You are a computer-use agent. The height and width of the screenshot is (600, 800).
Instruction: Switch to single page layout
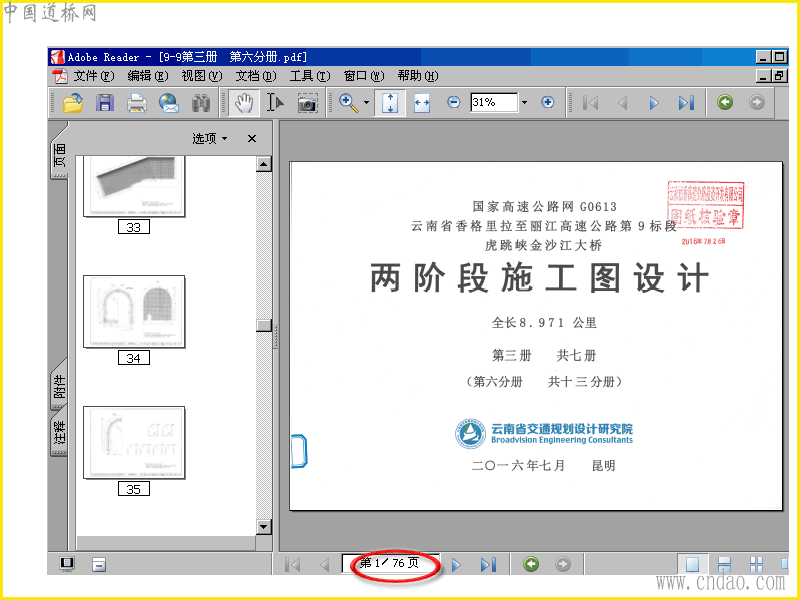click(x=692, y=564)
